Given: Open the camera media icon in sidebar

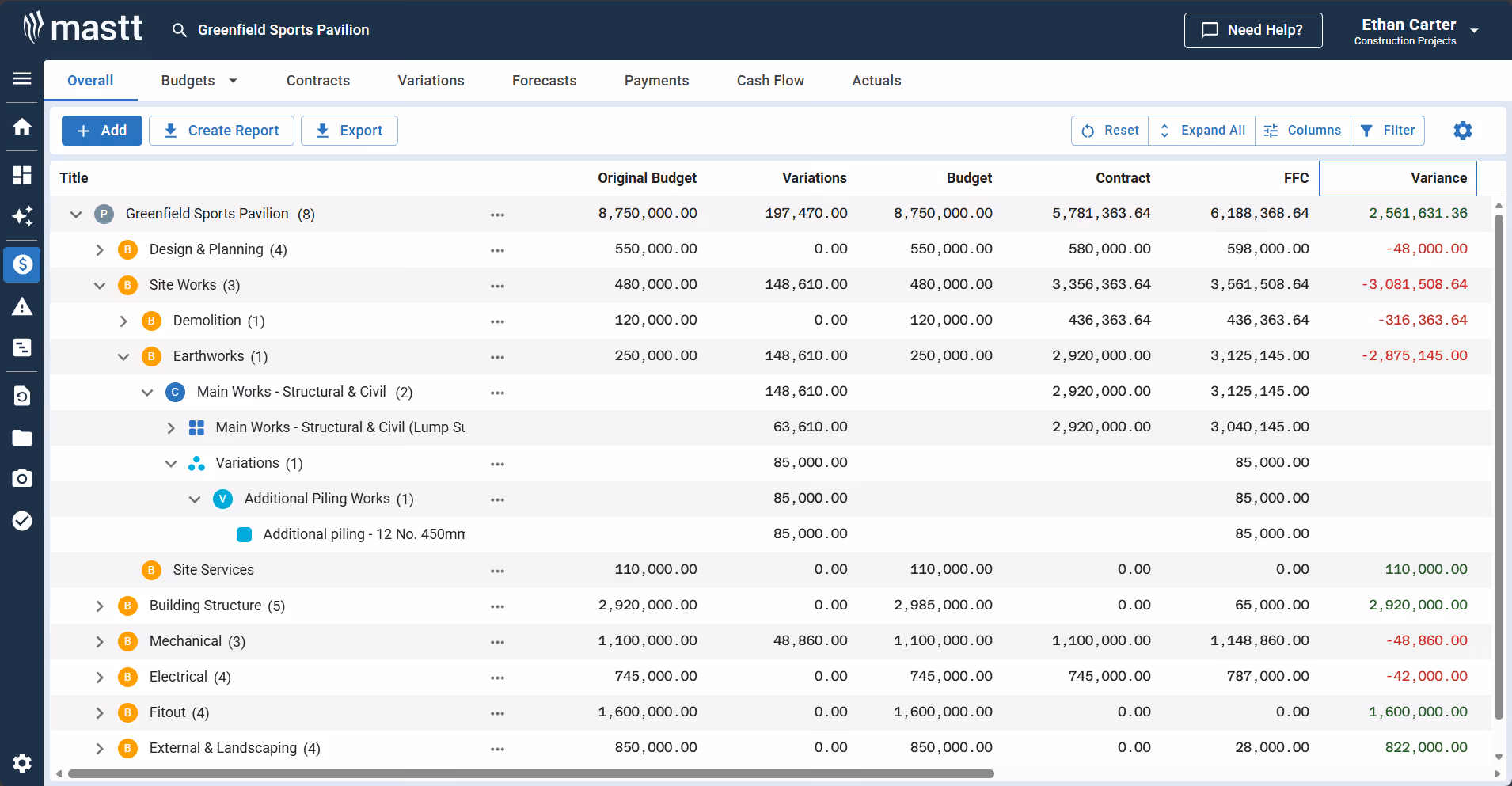Looking at the screenshot, I should pyautogui.click(x=21, y=478).
